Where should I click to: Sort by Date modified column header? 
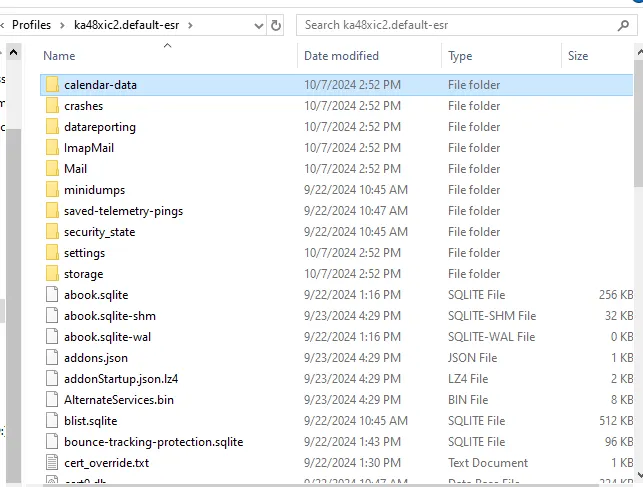(341, 56)
